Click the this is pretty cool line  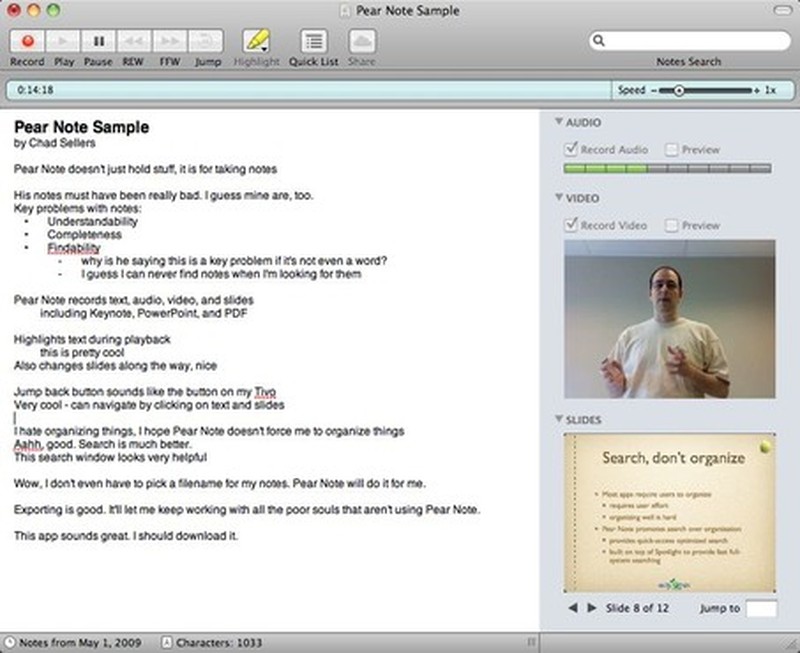pos(82,353)
